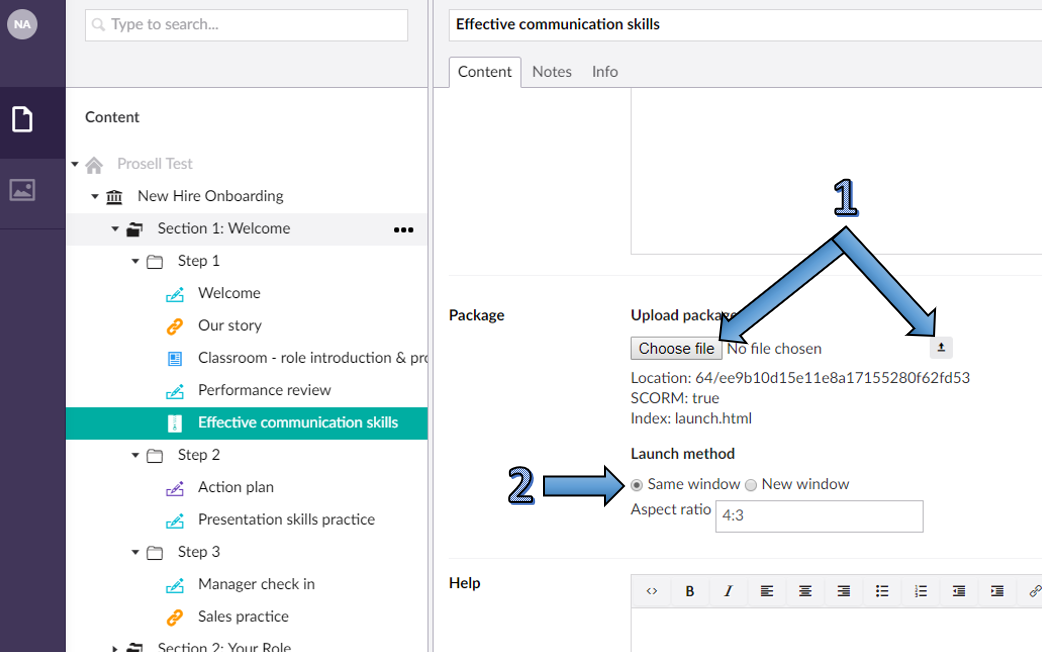Open the insert link icon

[1034, 591]
